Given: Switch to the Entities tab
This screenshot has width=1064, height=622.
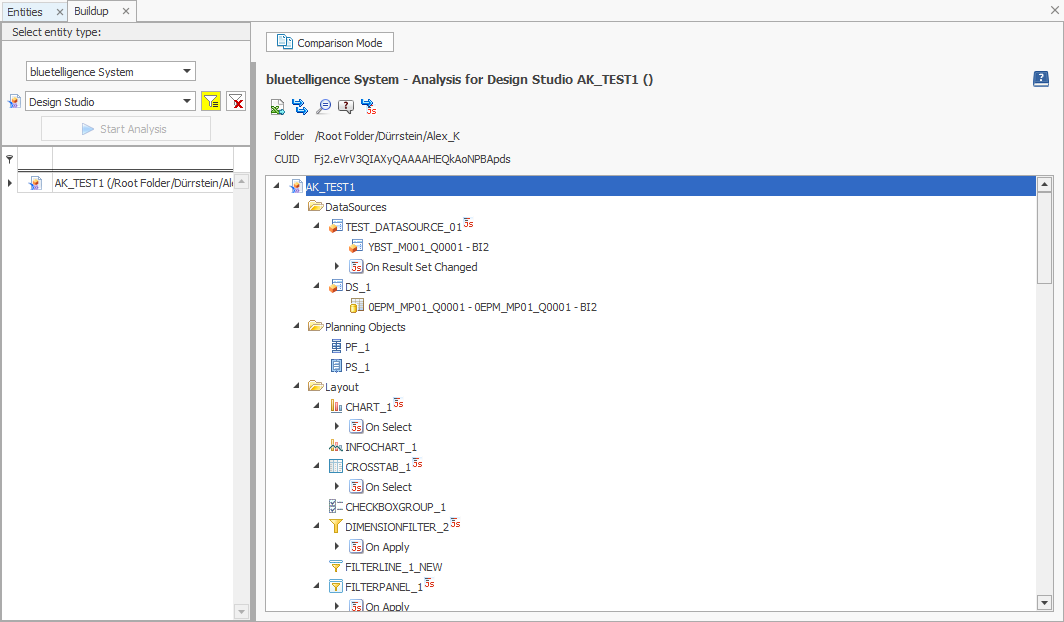Looking at the screenshot, I should pyautogui.click(x=25, y=11).
